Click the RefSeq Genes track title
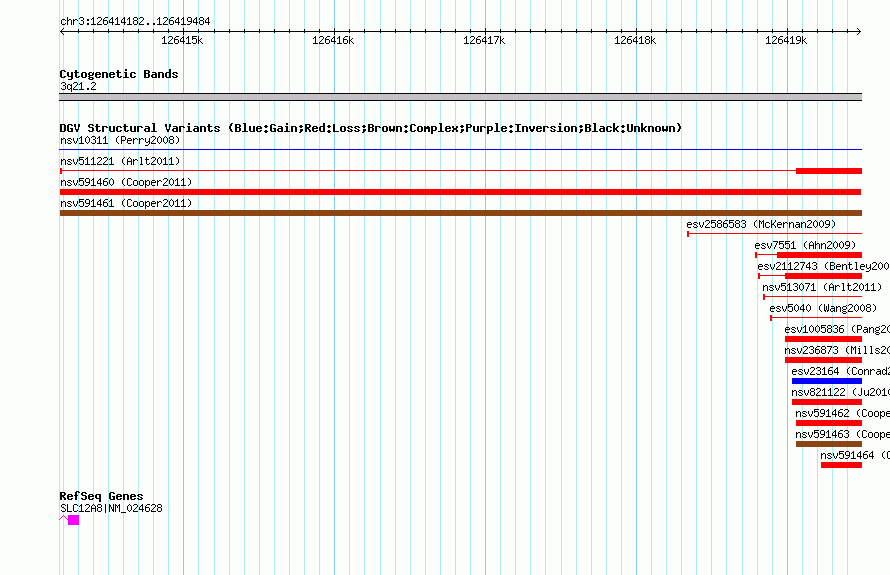The width and height of the screenshot is (890, 575). tap(101, 496)
